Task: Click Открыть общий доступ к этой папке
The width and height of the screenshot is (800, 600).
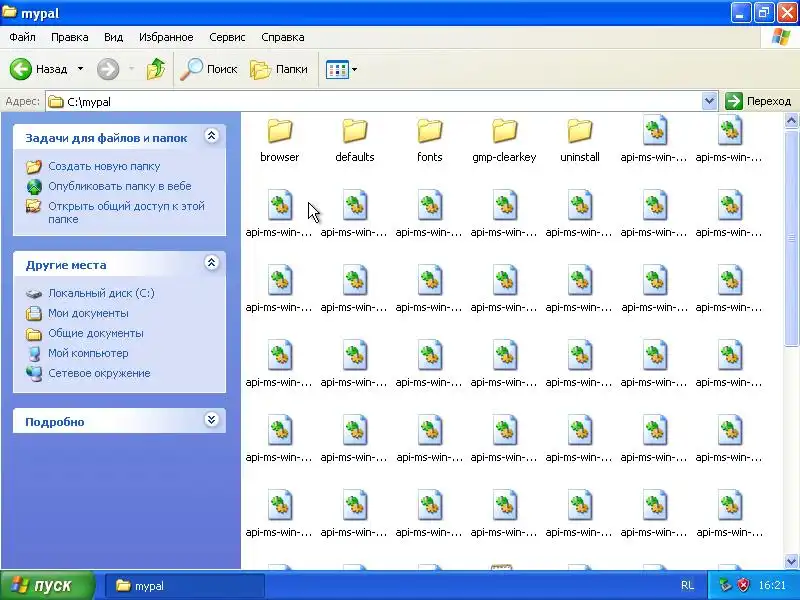Action: point(127,213)
